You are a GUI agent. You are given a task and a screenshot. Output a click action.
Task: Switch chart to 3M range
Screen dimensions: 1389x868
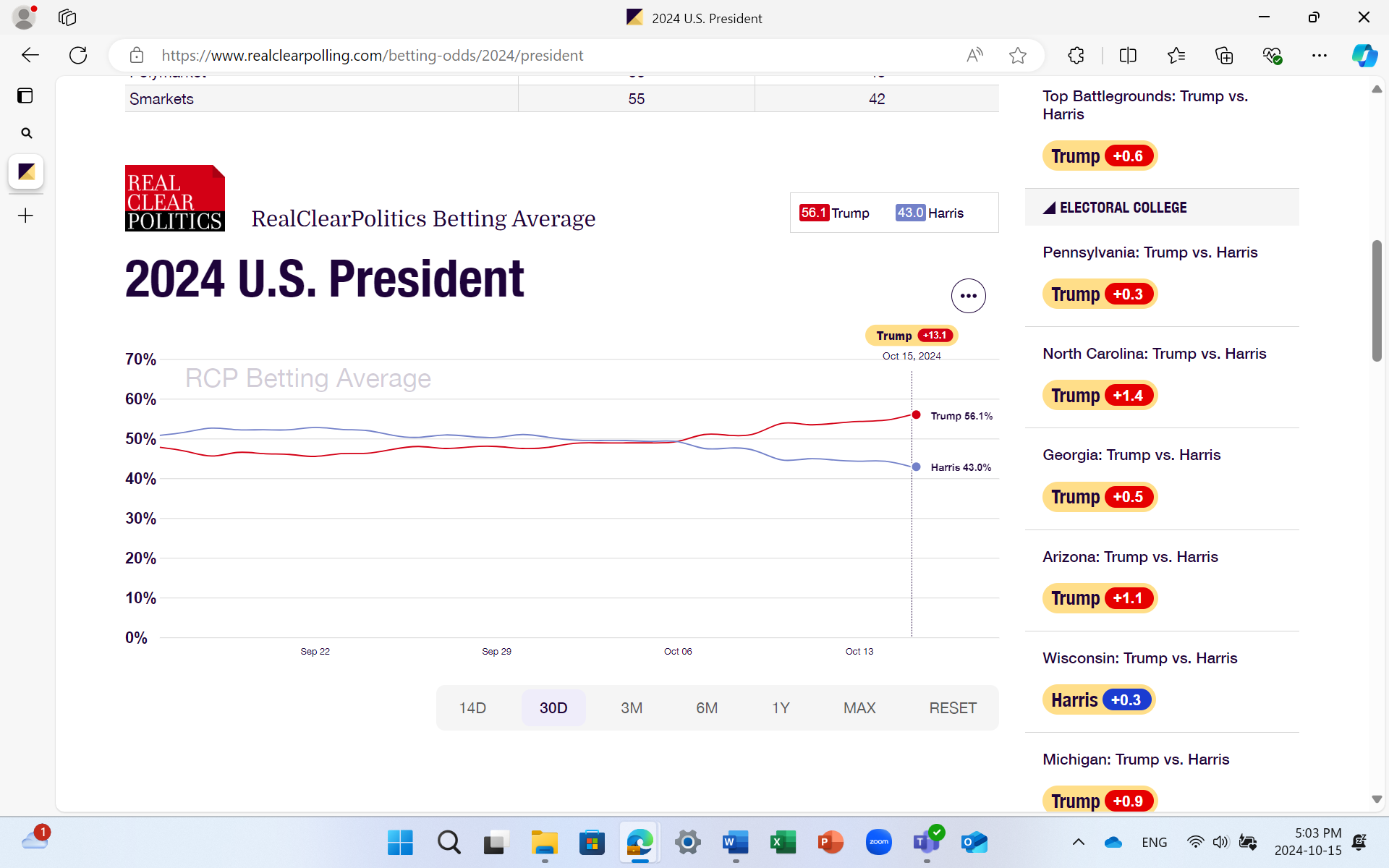tap(632, 707)
